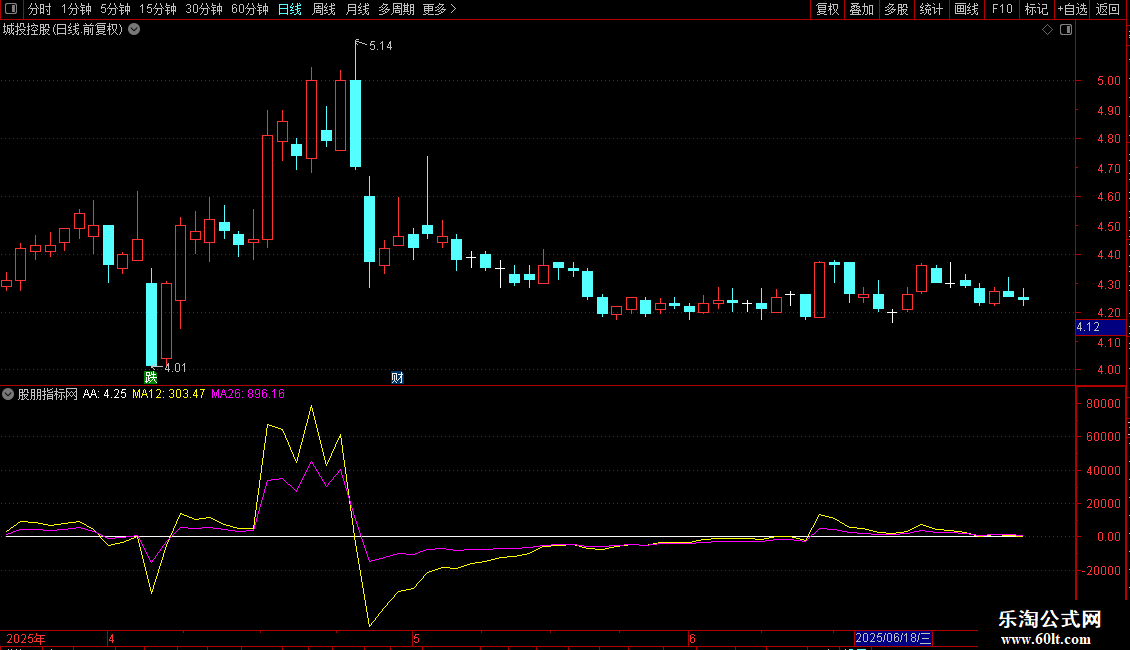This screenshot has height=650, width=1130.
Task: Switch to the 分时 intraday view
Action: [40, 9]
